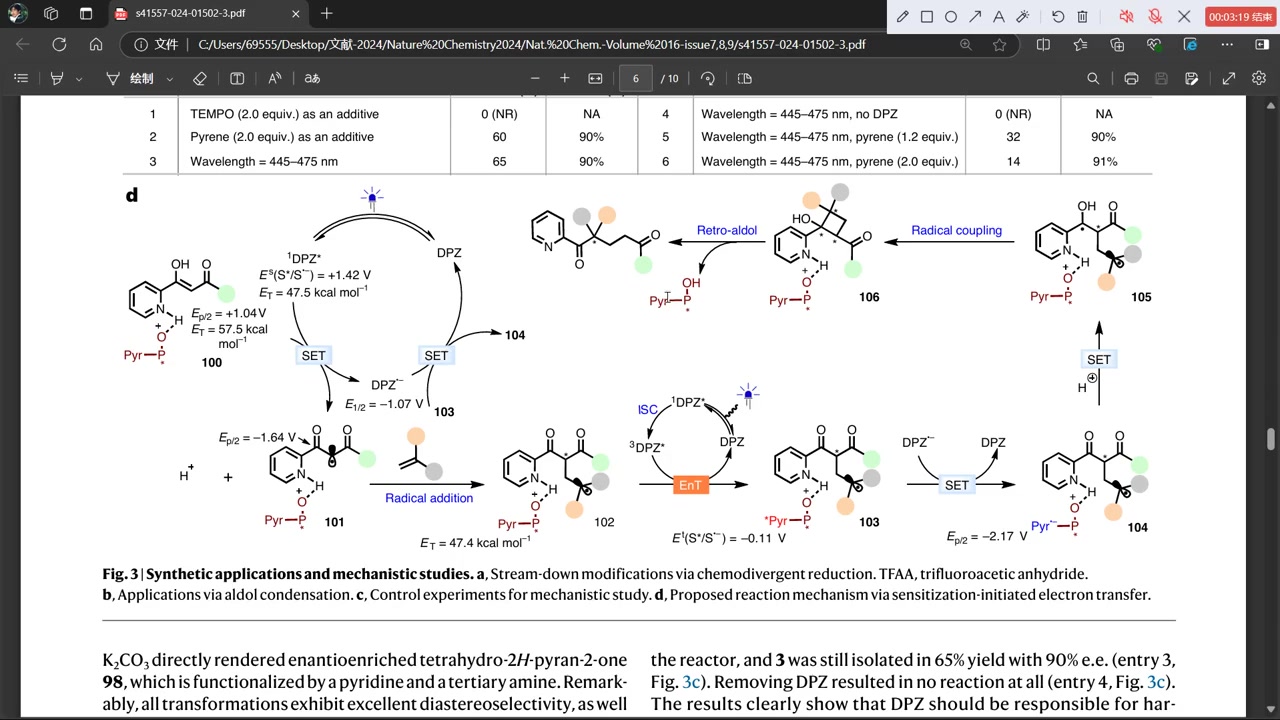This screenshot has width=1280, height=720.
Task: Select the recorder magic wand tool
Action: point(1023,17)
